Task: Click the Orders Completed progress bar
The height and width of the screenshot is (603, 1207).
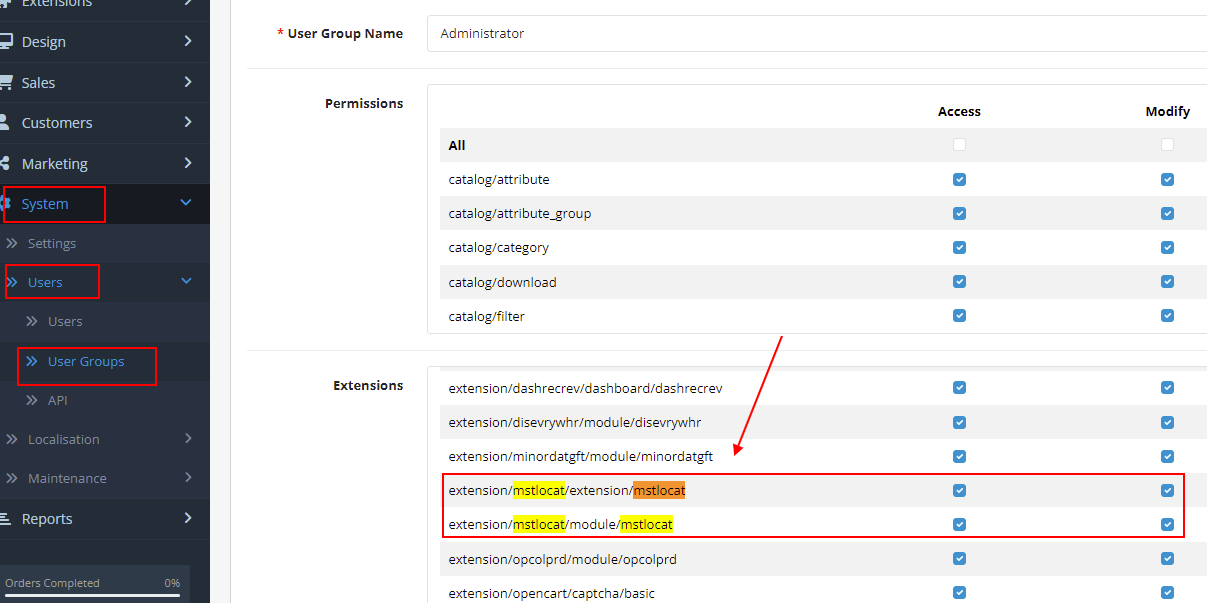Action: pyautogui.click(x=92, y=596)
